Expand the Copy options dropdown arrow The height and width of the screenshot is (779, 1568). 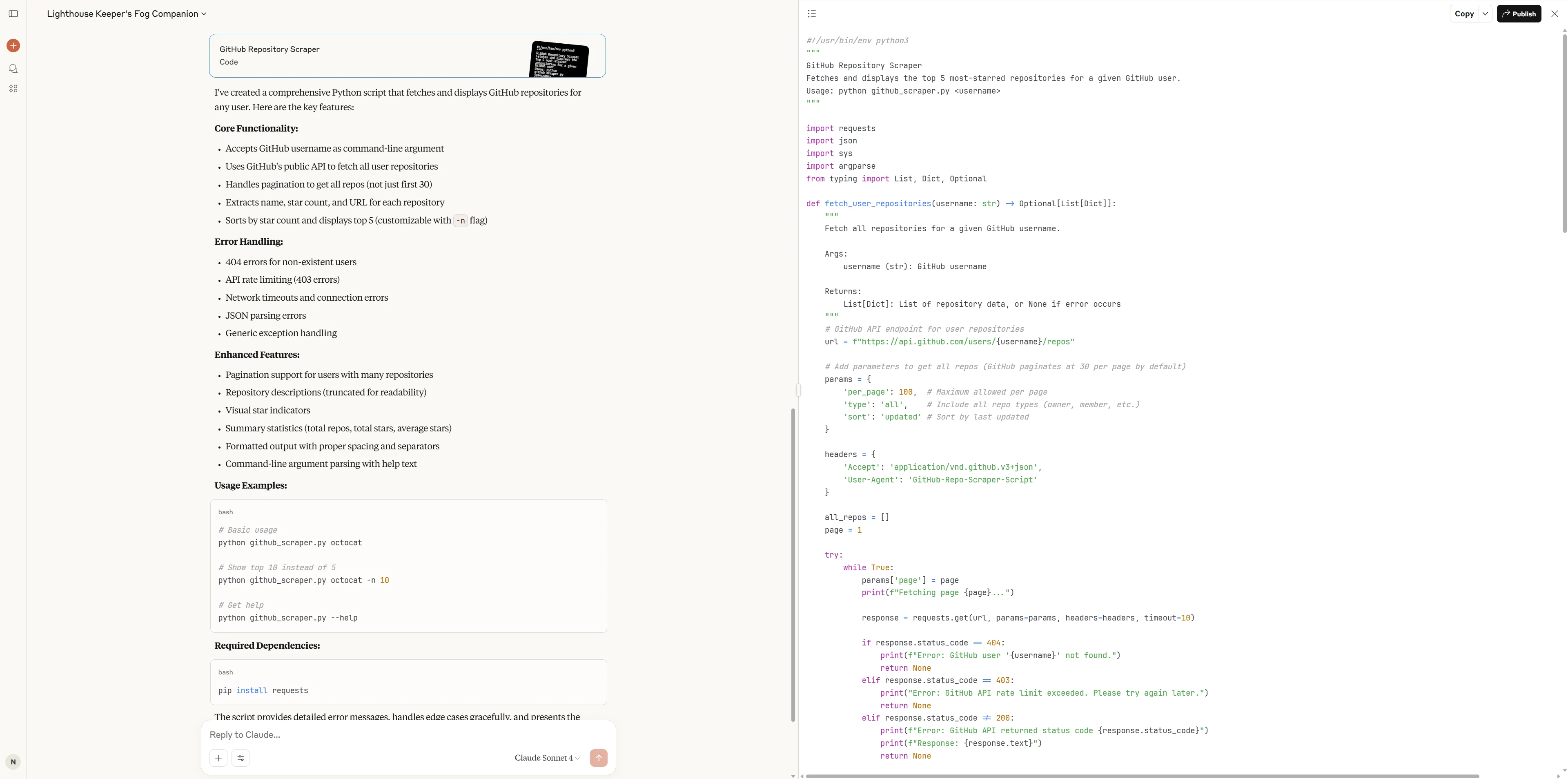pos(1485,13)
